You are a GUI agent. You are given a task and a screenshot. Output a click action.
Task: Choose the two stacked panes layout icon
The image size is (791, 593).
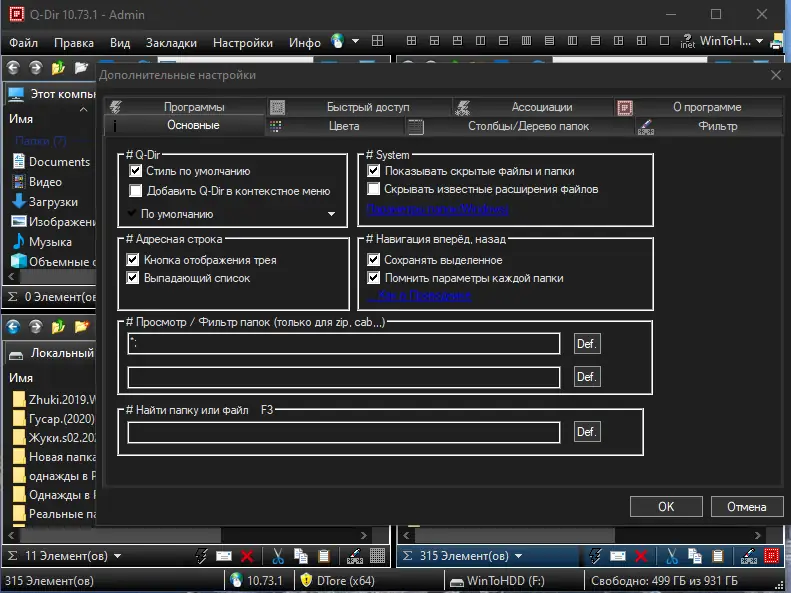[x=503, y=41]
